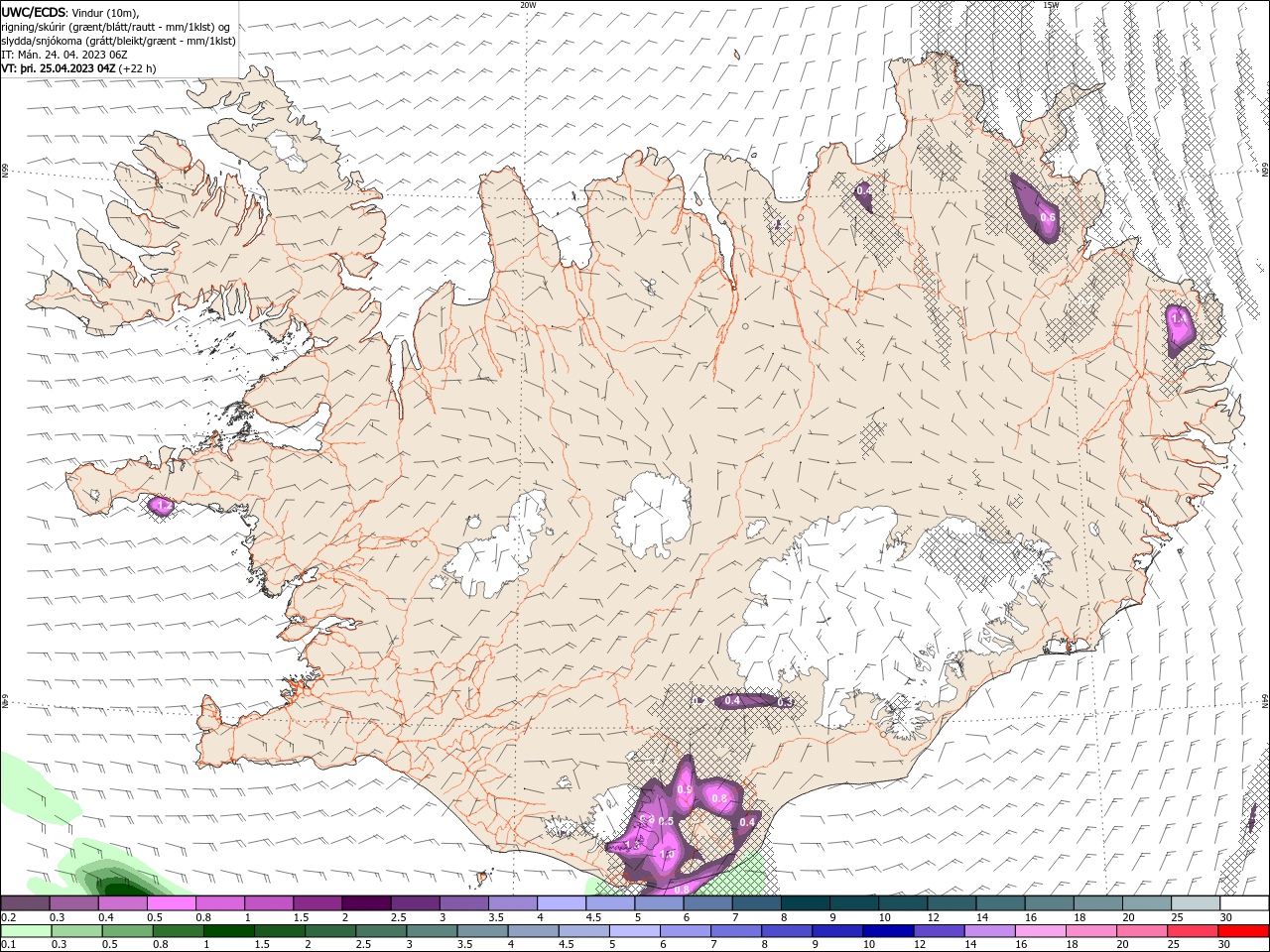Select the bright red lower legend swatch after 30
1270x952 pixels.
pyautogui.click(x=1244, y=930)
